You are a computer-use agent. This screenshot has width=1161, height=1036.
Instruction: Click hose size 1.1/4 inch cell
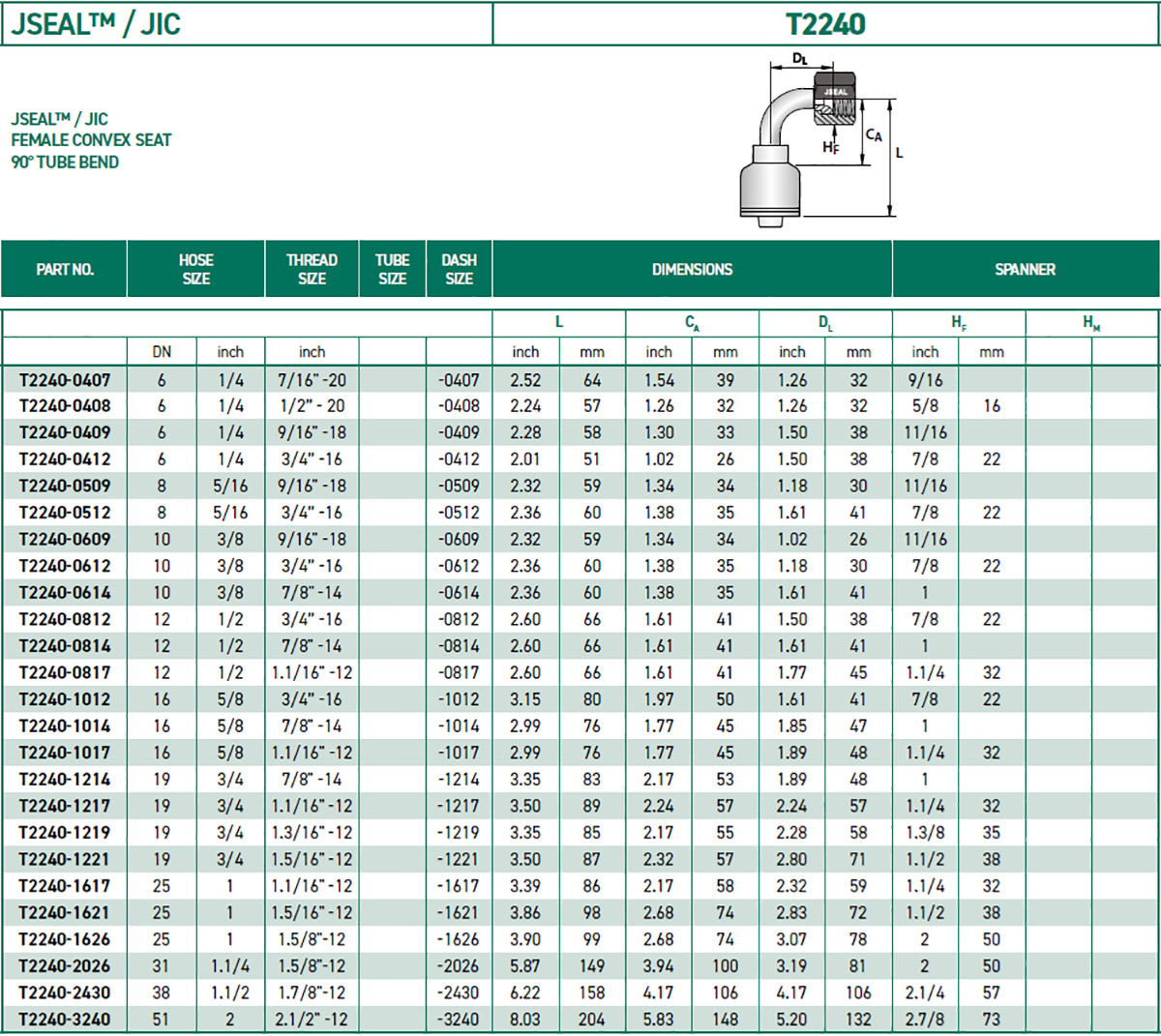pos(230,965)
